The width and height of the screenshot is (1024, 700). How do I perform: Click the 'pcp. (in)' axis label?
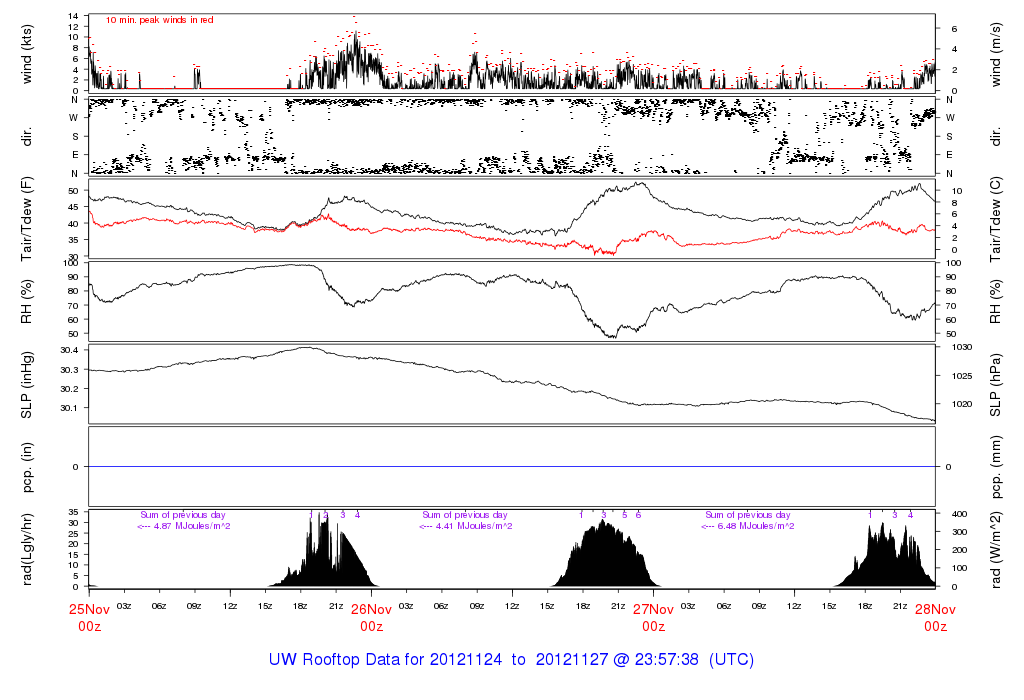coord(27,467)
